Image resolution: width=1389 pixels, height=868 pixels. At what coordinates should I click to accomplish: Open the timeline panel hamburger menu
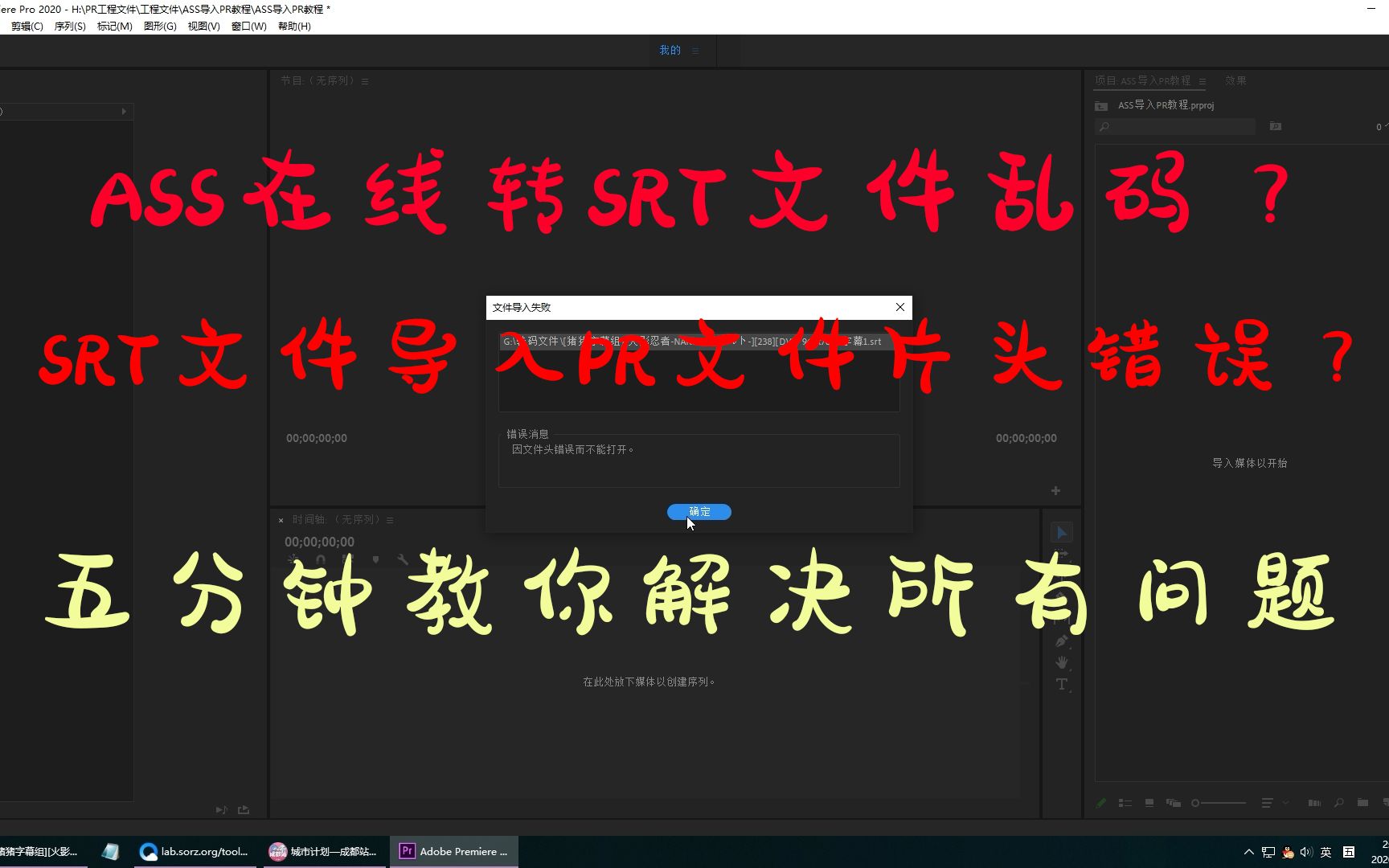pyautogui.click(x=390, y=520)
